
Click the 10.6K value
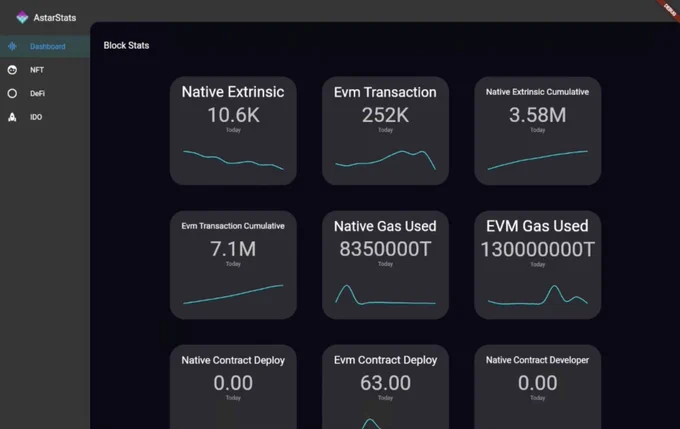click(x=233, y=115)
